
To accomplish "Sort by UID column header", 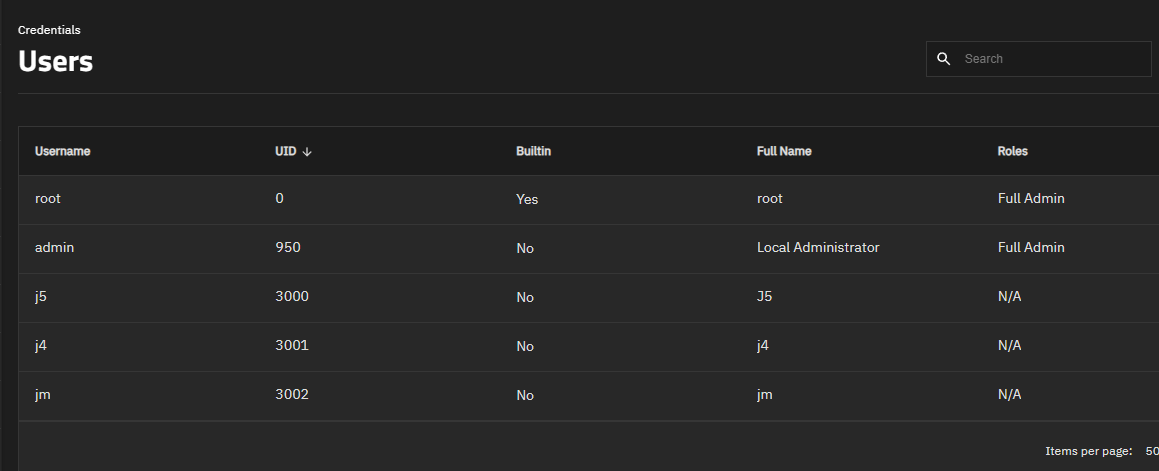I will coord(285,151).
